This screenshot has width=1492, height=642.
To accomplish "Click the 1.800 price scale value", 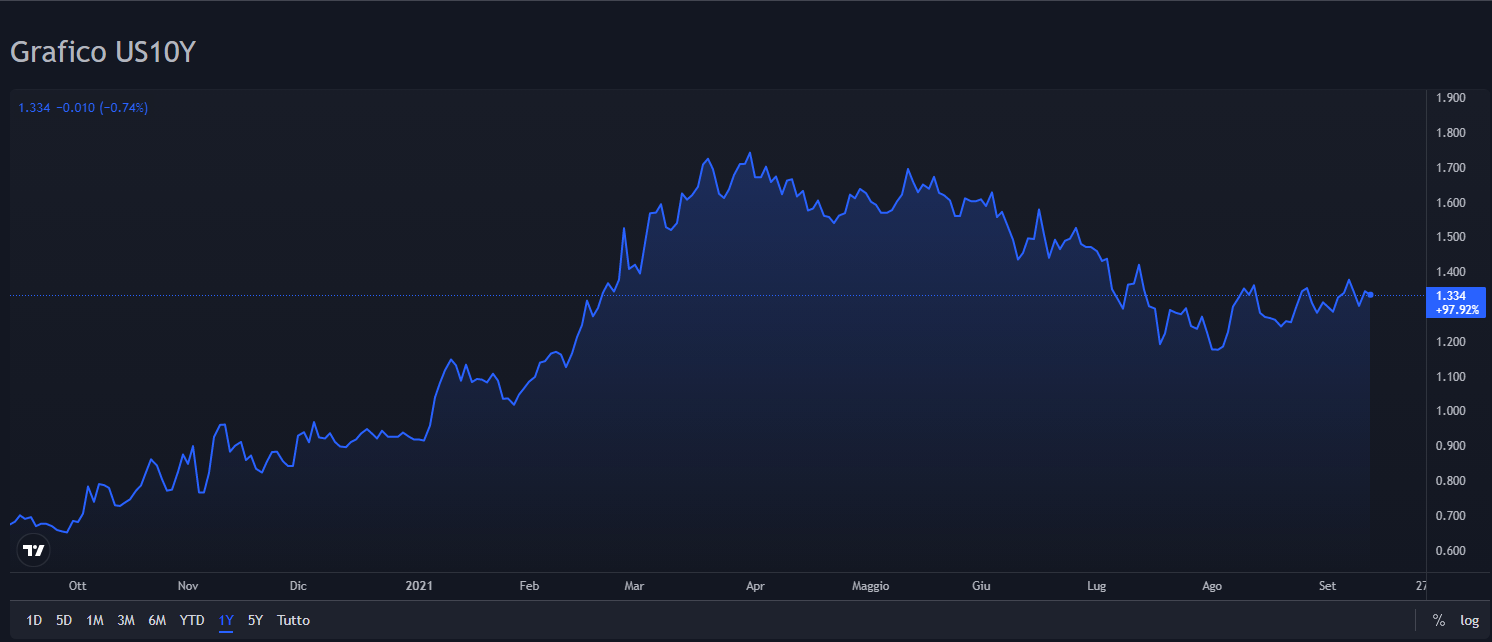I will [x=1451, y=133].
